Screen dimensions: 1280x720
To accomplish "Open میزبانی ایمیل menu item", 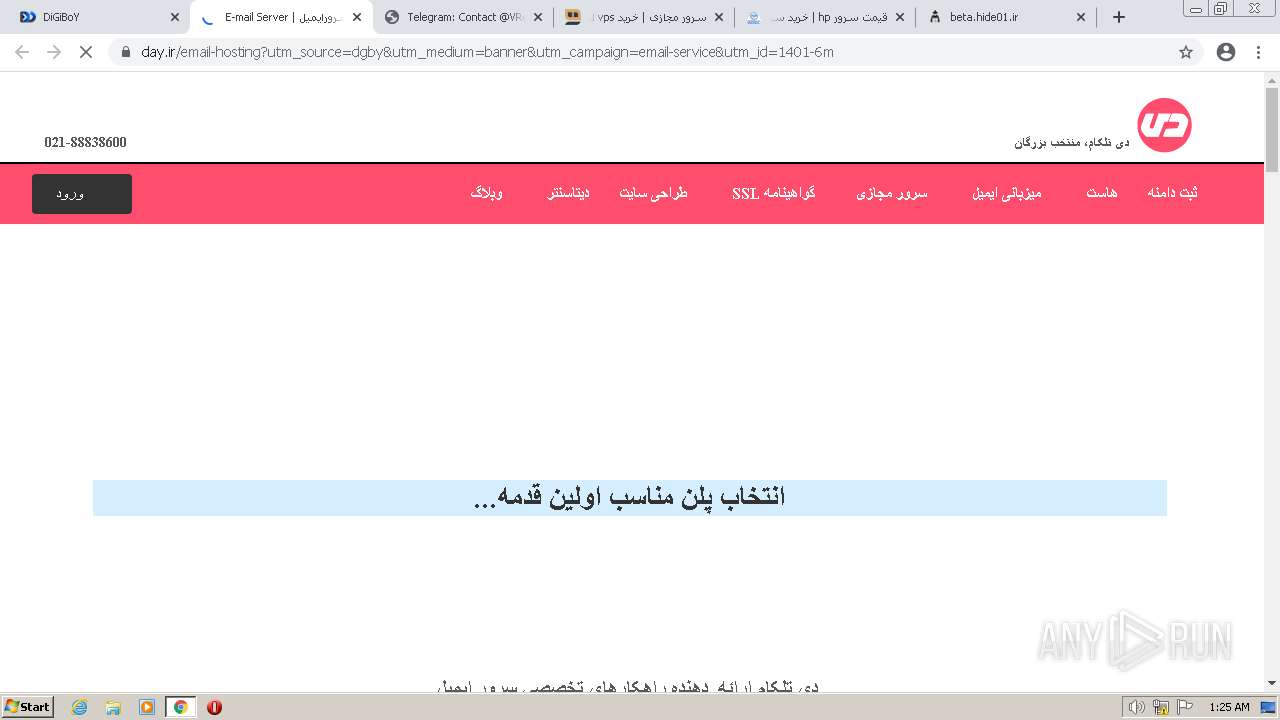I will tap(1007, 193).
